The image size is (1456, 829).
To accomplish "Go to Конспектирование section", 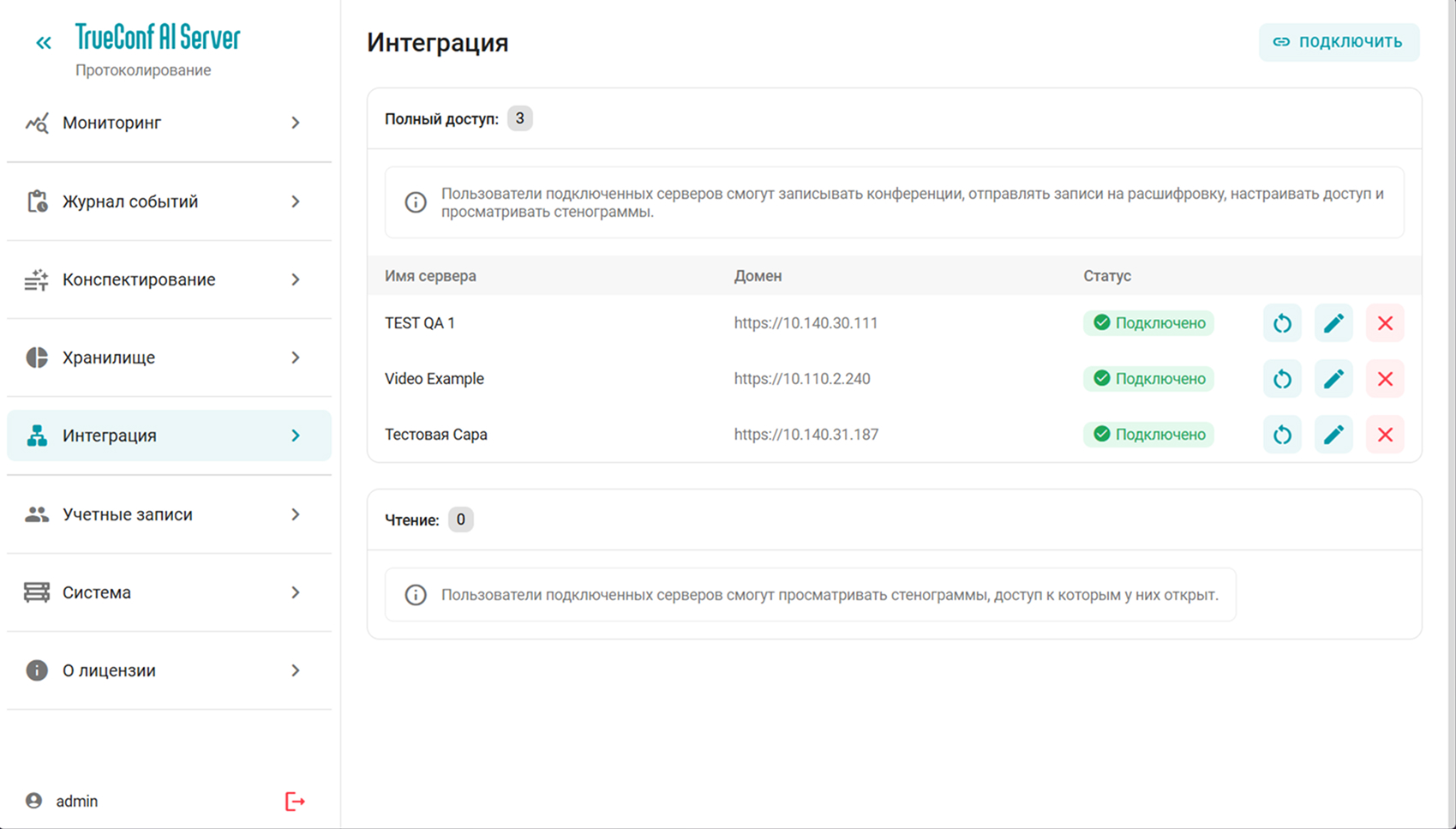I will tap(139, 279).
